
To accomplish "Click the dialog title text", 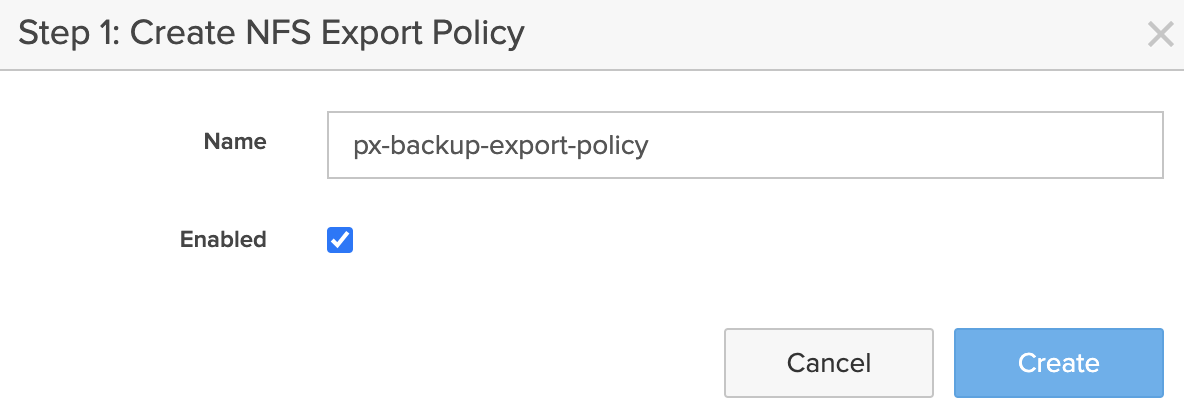I will pyautogui.click(x=272, y=34).
